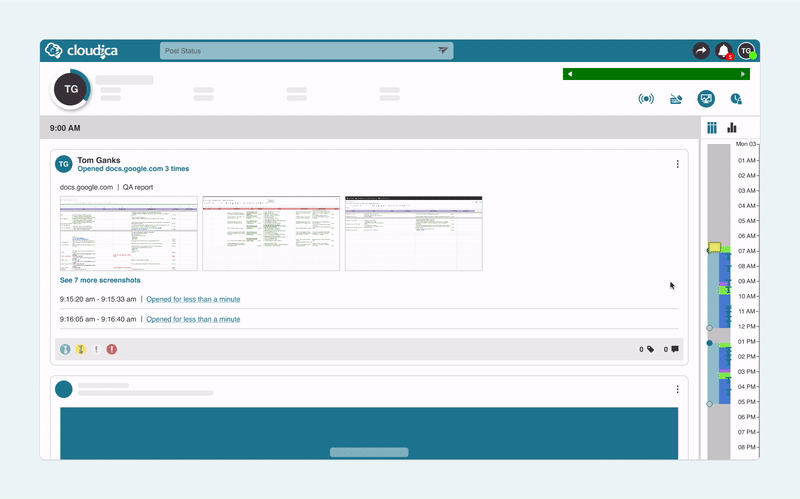This screenshot has height=499, width=800.
Task: Click the right arrow on the green bar
Action: pos(743,74)
